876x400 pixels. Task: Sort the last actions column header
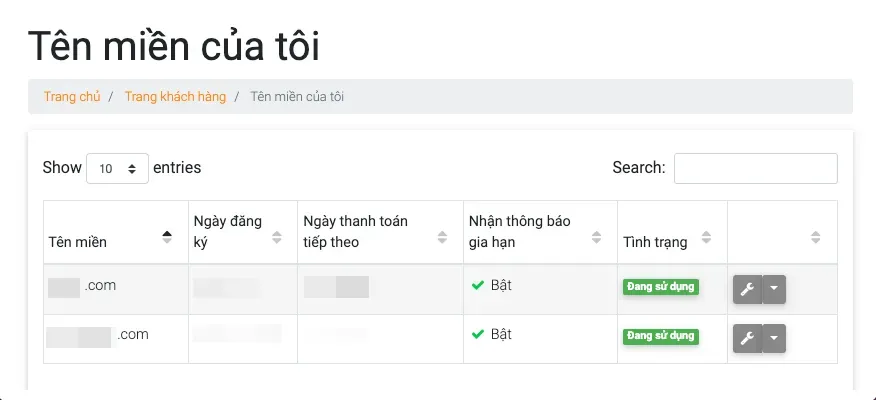tap(782, 232)
